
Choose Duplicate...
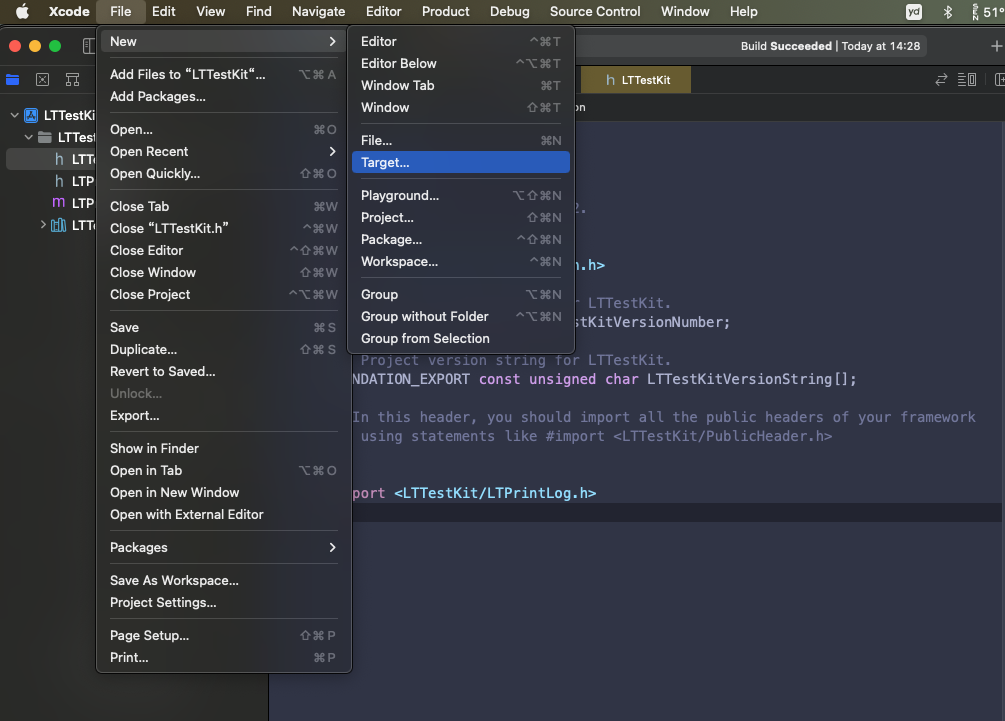coord(223,349)
